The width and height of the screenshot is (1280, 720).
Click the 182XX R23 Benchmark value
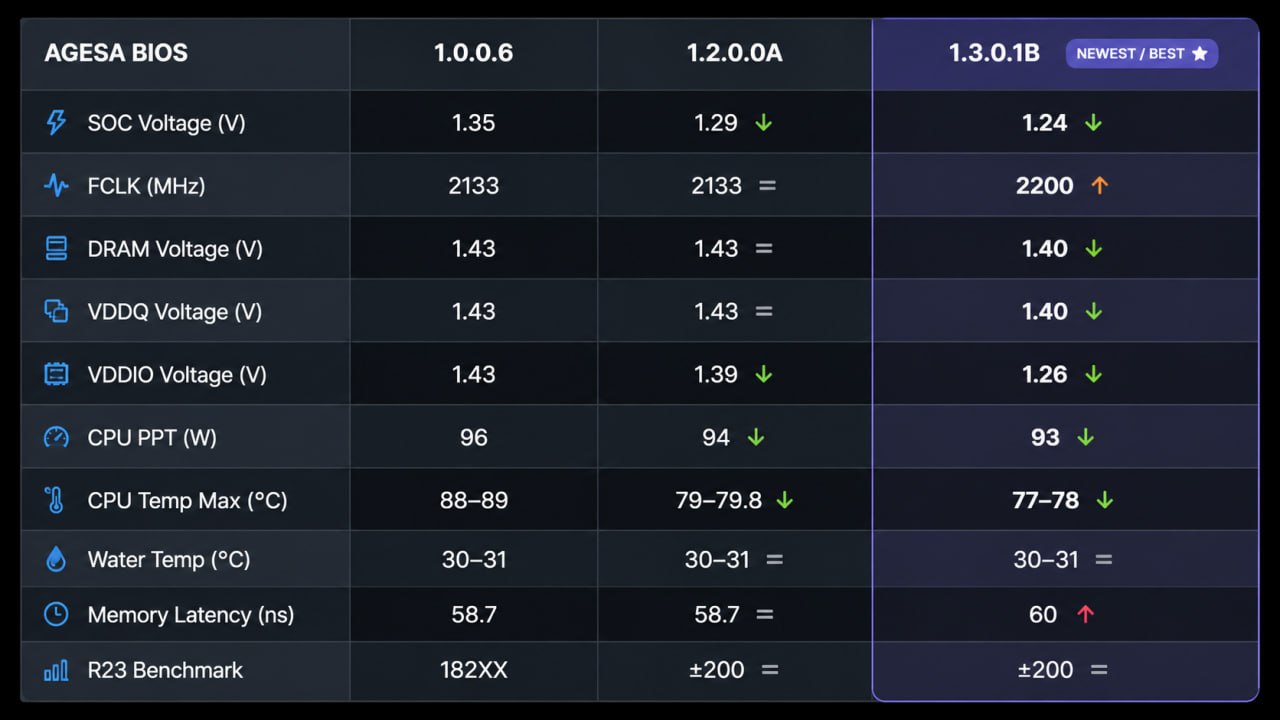coord(474,670)
